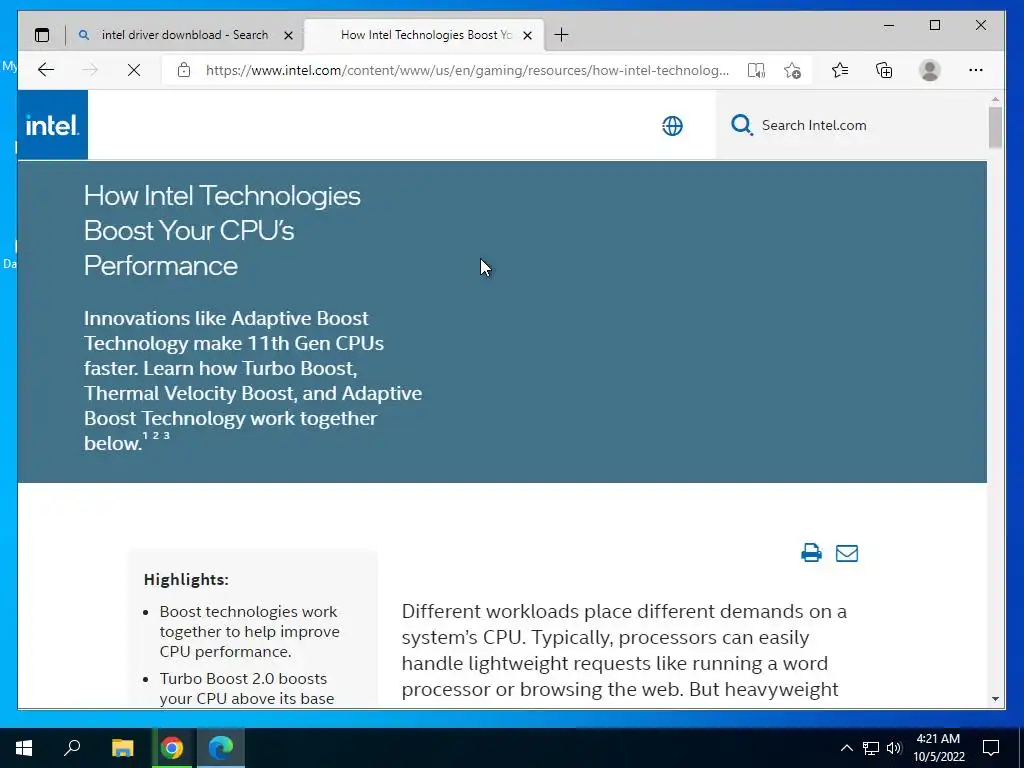Click footnote 3 superscript link
1024x768 pixels.
click(167, 436)
